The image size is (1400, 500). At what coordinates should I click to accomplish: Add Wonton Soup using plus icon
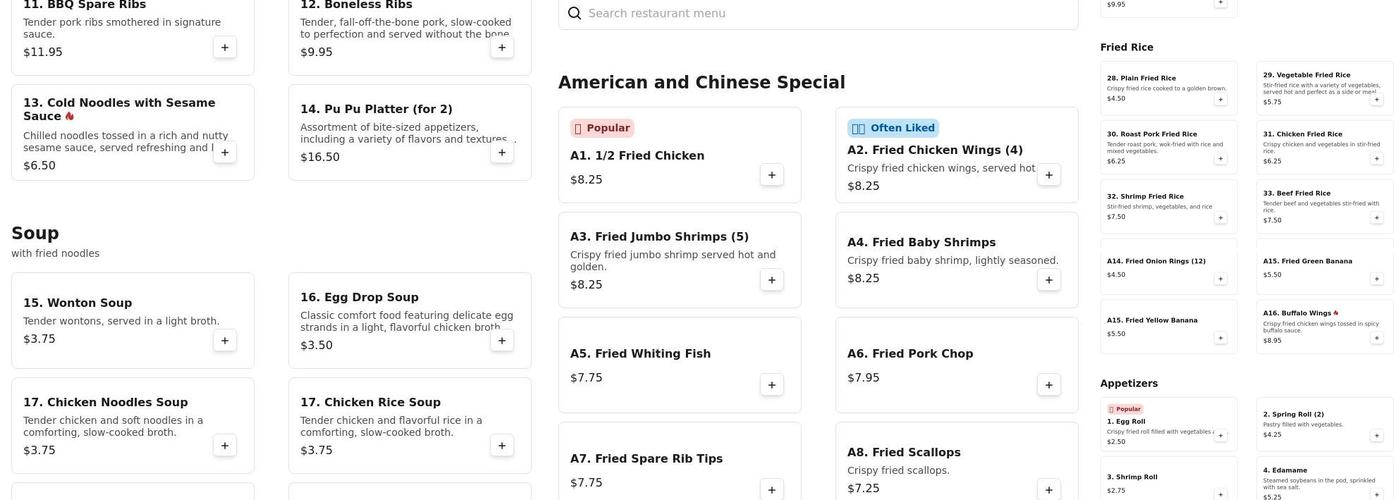click(225, 340)
